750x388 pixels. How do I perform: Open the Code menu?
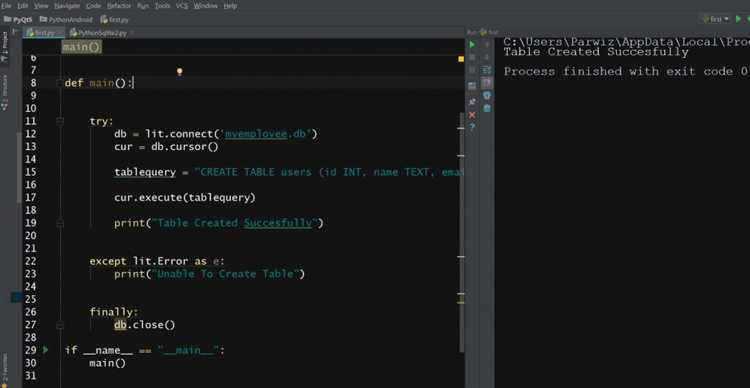click(93, 6)
